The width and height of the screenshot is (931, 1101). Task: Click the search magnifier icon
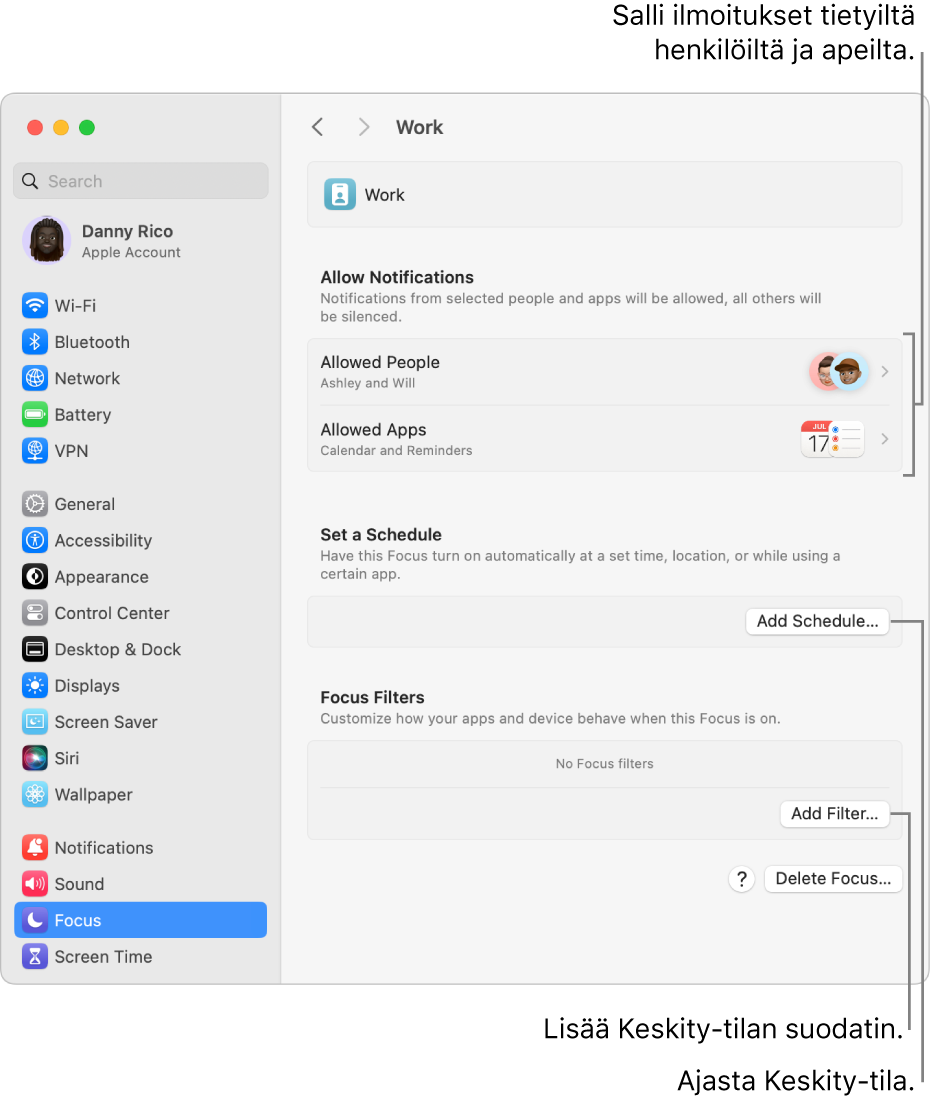[x=29, y=181]
